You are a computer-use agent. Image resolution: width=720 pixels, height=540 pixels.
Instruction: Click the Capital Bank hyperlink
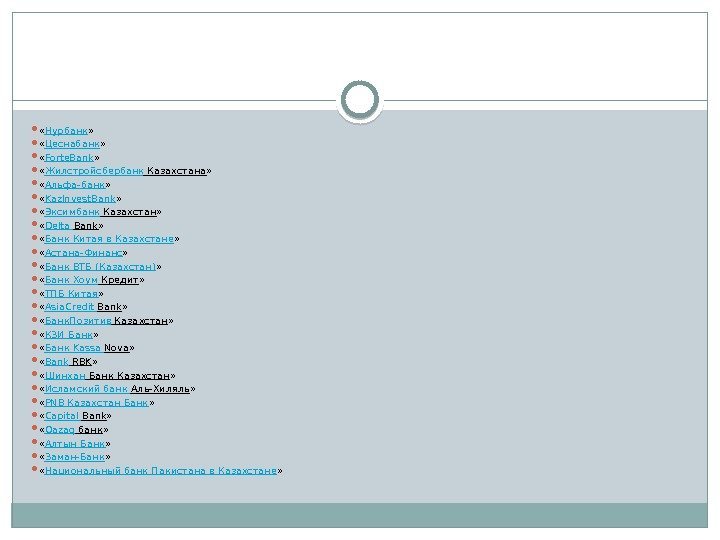(x=76, y=416)
